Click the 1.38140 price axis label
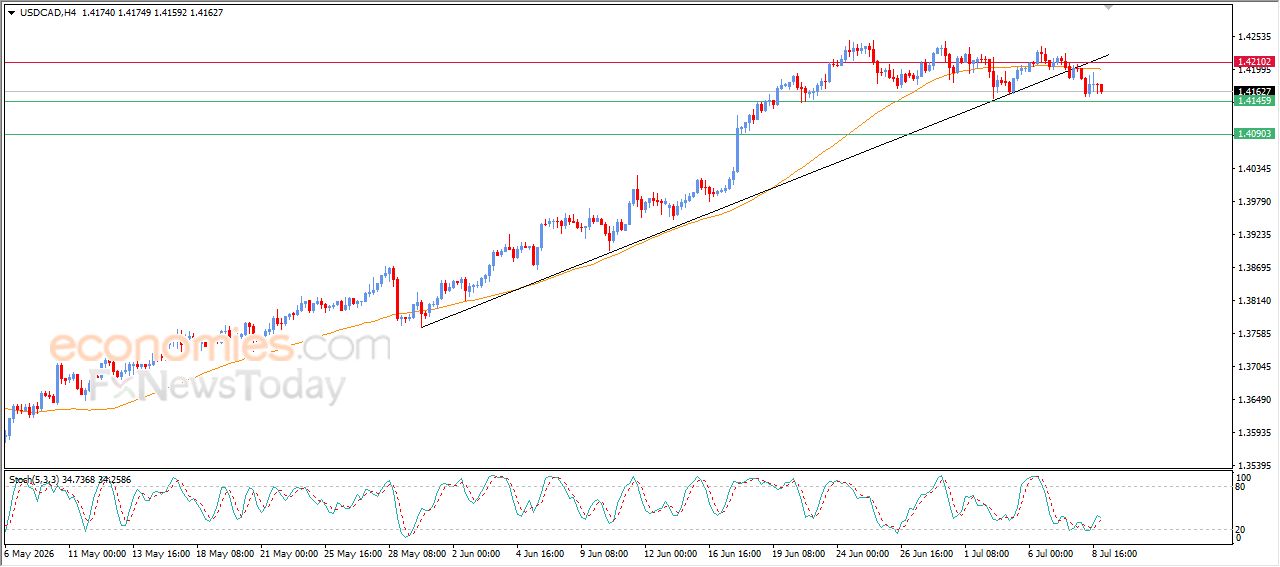The height and width of the screenshot is (567, 1280). [1254, 301]
